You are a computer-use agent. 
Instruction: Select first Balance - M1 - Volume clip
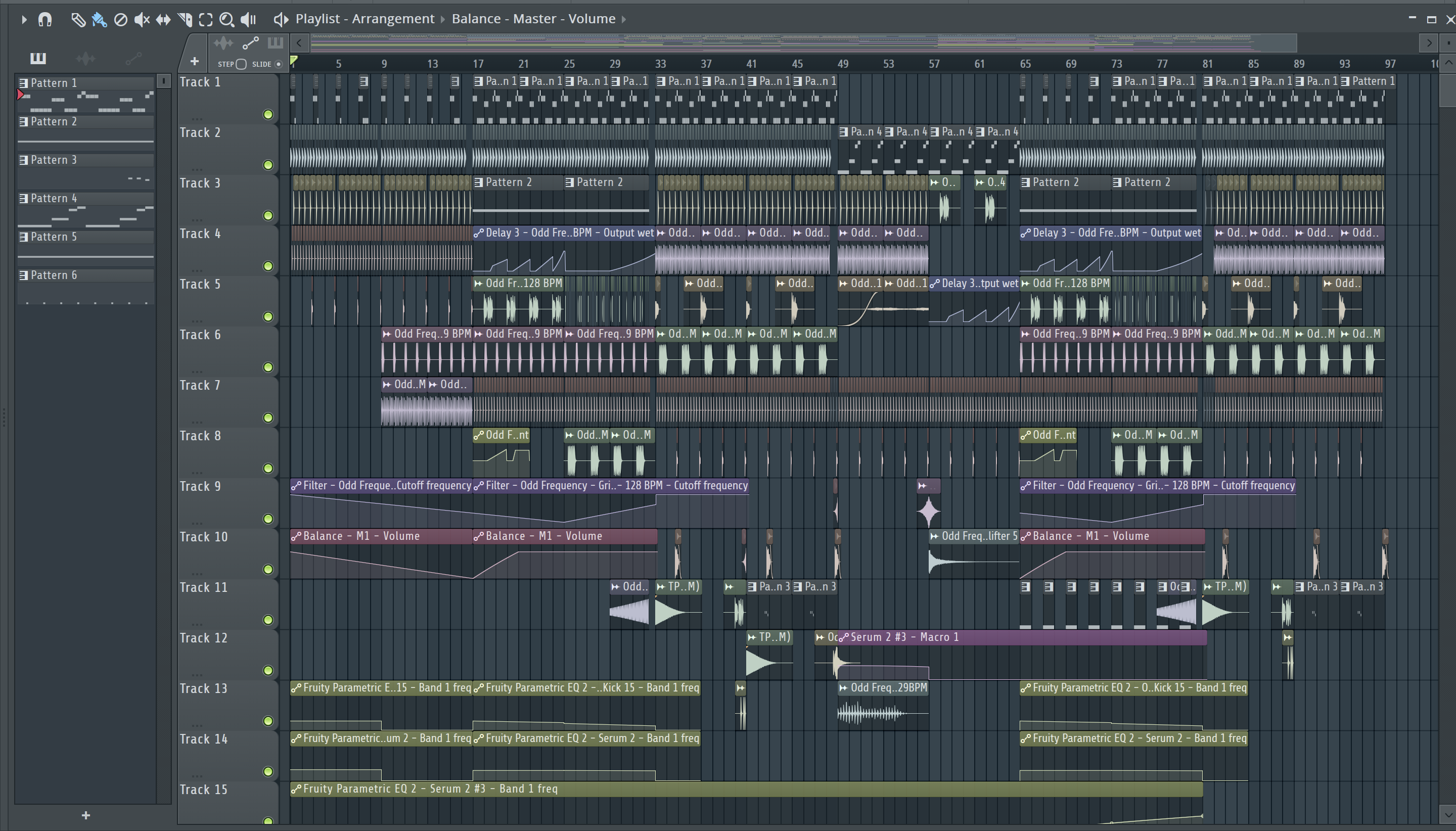pos(381,553)
